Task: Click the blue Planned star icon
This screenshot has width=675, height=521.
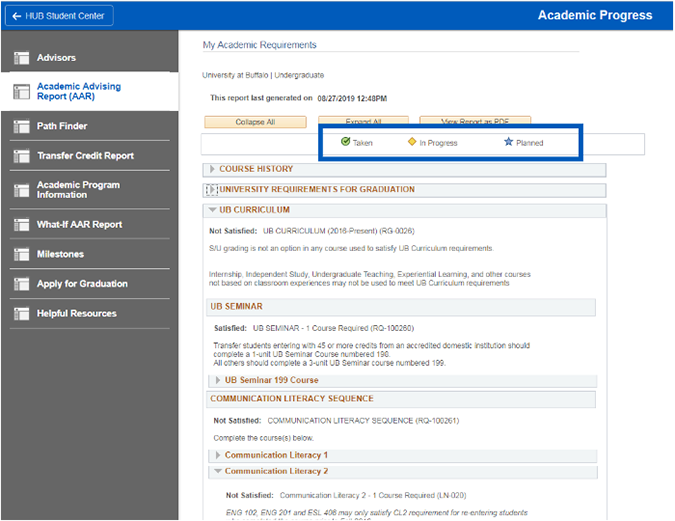Action: click(x=508, y=142)
